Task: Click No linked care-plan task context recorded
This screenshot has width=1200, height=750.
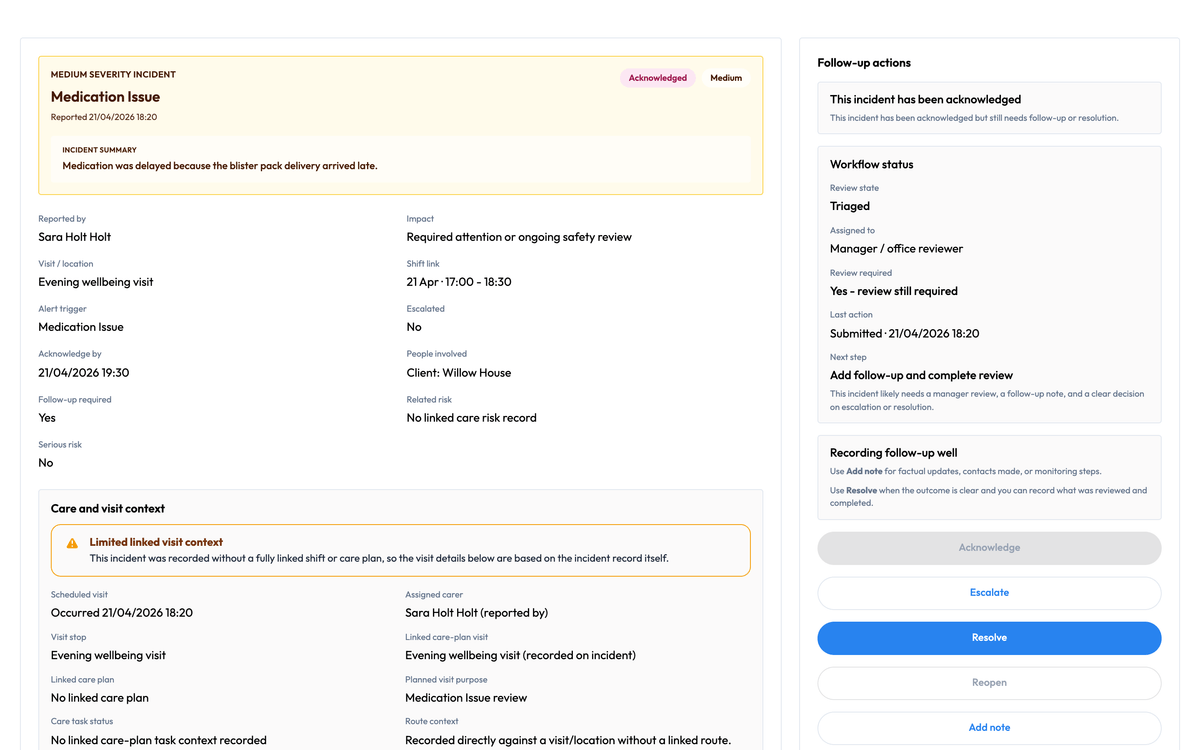Action: pyautogui.click(x=159, y=741)
